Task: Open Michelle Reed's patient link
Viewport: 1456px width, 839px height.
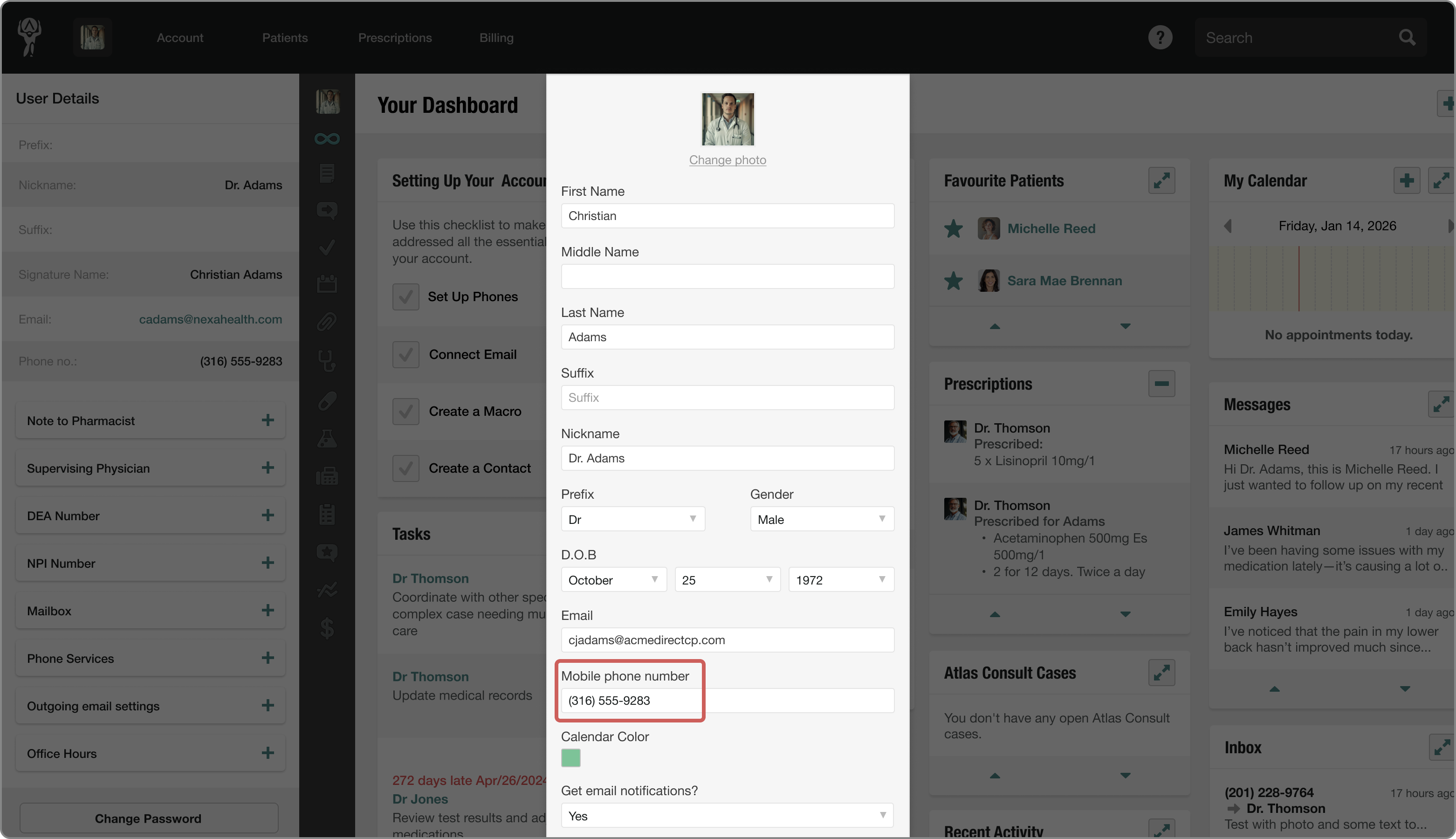Action: coord(1051,229)
